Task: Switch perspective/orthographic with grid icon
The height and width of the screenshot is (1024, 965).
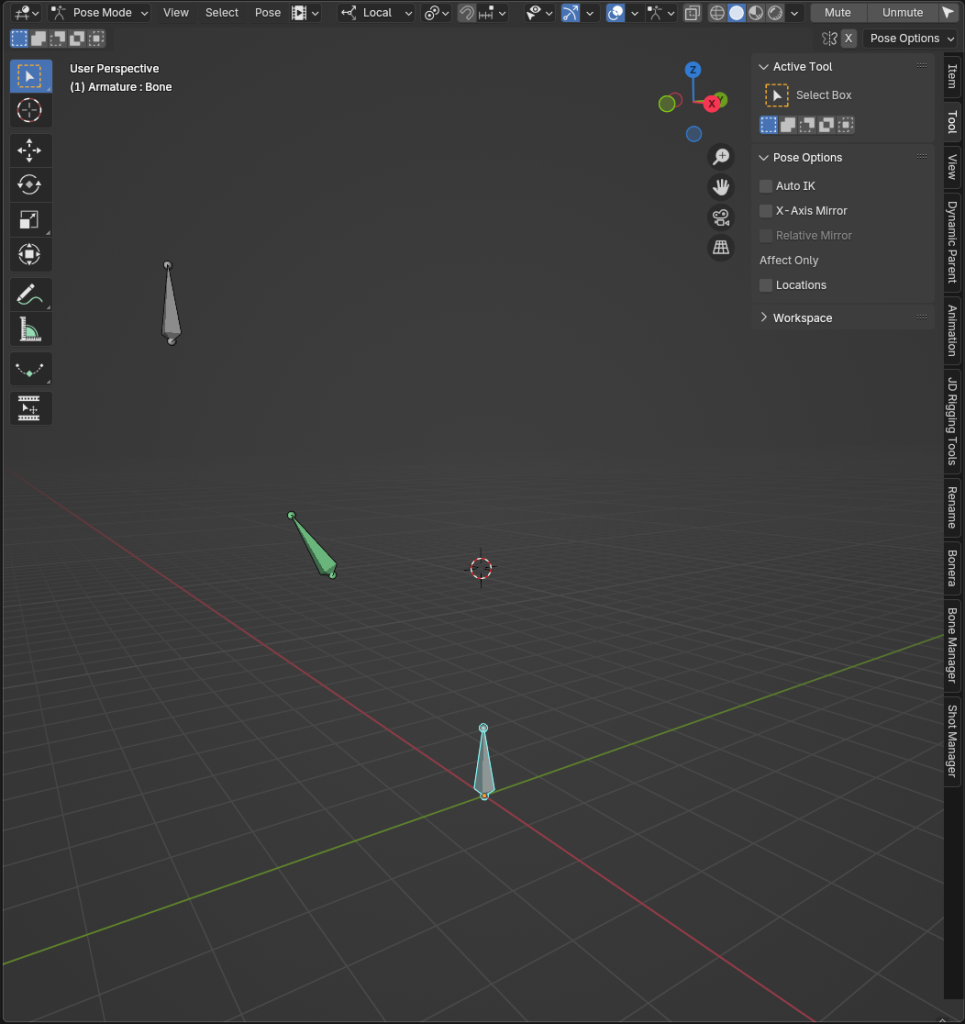Action: coord(721,248)
